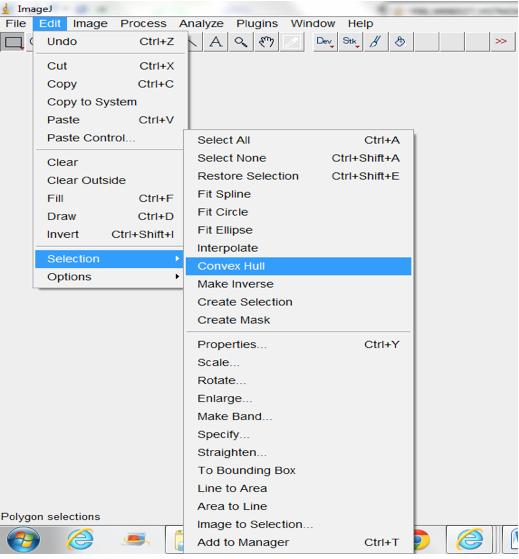This screenshot has width=519, height=559.
Task: Open the Plugins menu
Action: tap(257, 24)
